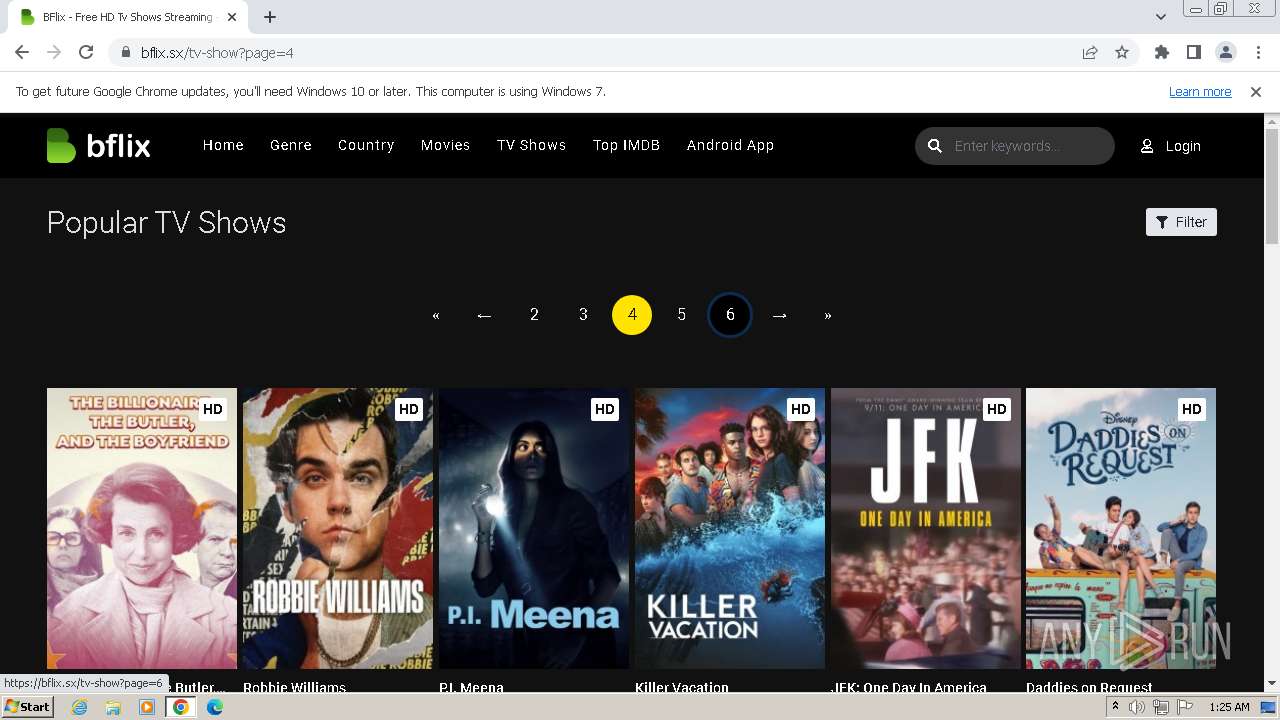Screen dimensions: 1280x720
Task: Jump to the first page with « button
Action: coord(436,315)
